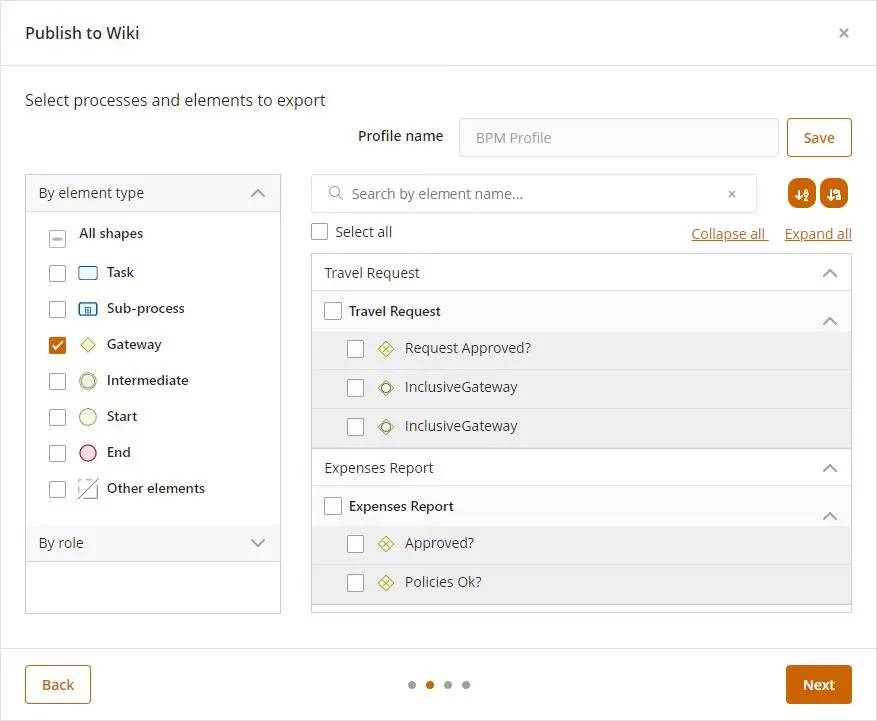Click the Profile name input field
Viewport: 877px width, 721px height.
coord(619,138)
